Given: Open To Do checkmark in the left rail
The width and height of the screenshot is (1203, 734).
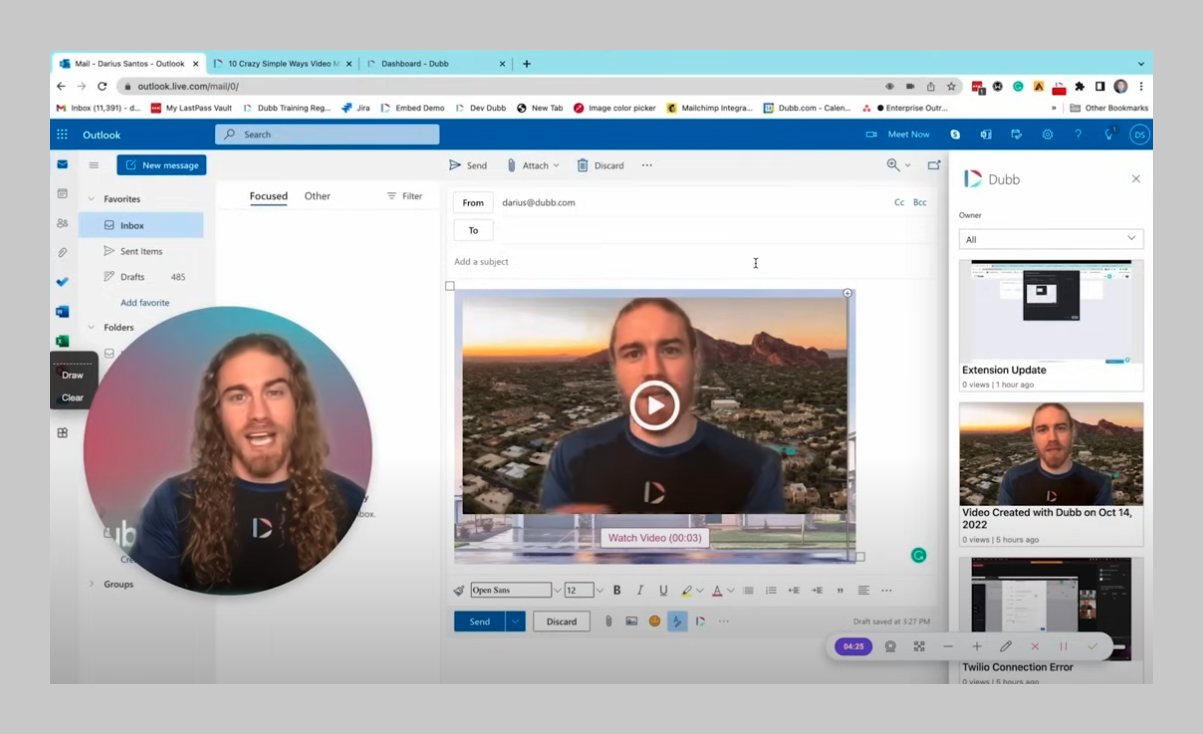Looking at the screenshot, I should coord(62,282).
